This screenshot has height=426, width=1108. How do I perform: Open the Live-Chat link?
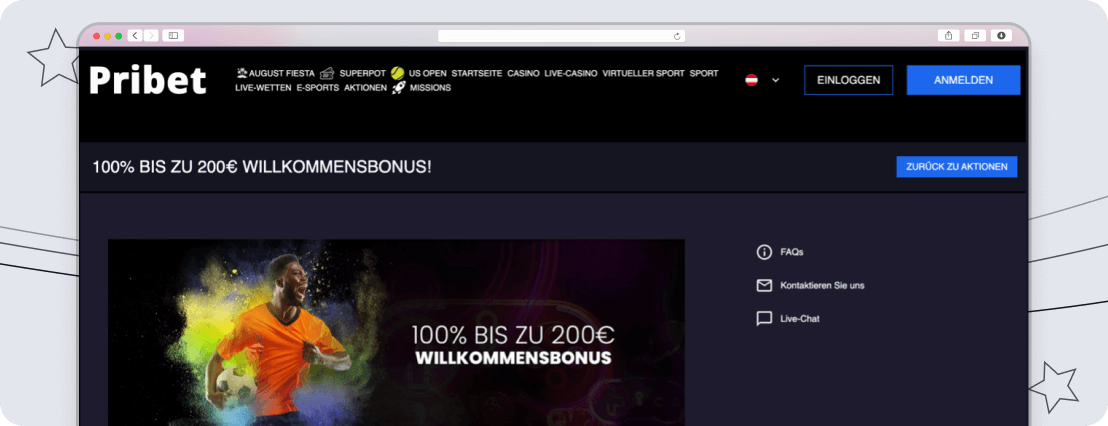pos(800,319)
